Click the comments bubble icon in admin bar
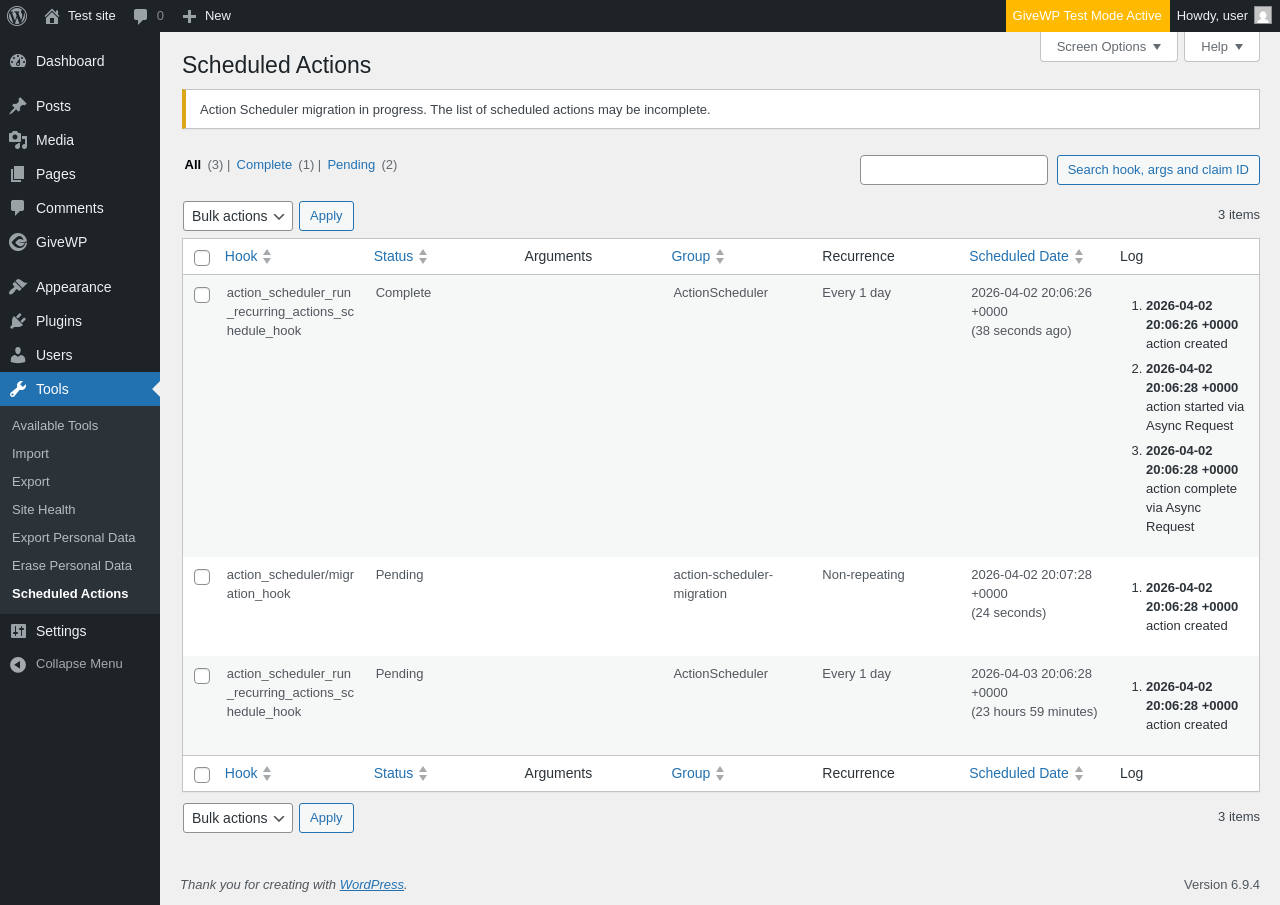The height and width of the screenshot is (905, 1280). 141,16
